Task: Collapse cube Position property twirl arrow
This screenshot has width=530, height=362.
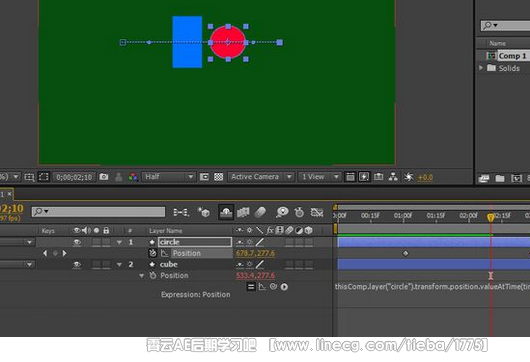Action: [142, 275]
